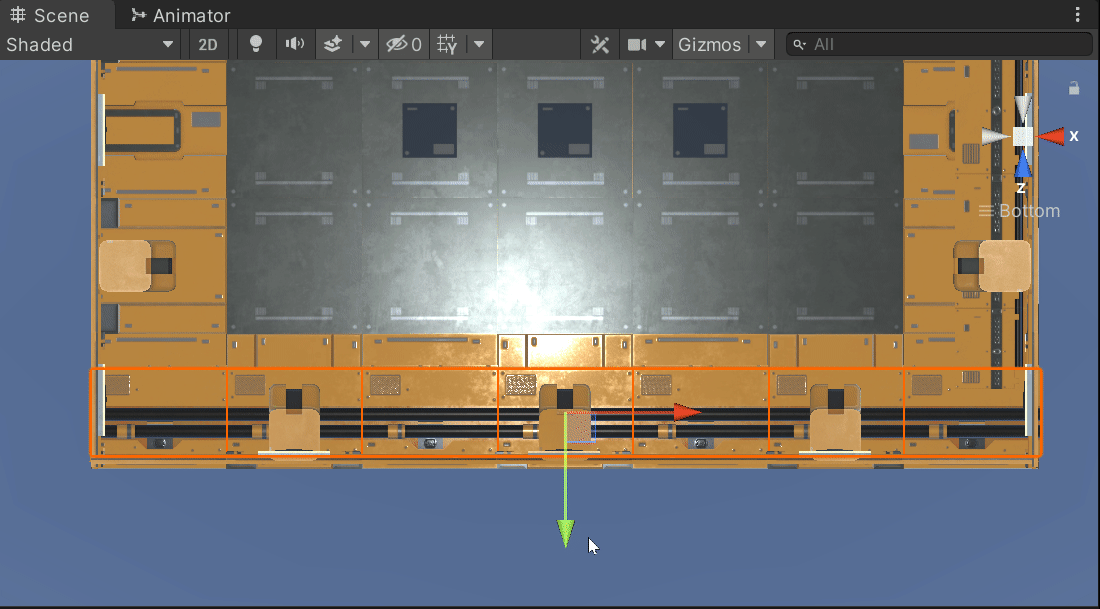Screen dimensions: 1100x609
Task: Open effects dropdown arrow
Action: click(x=365, y=44)
